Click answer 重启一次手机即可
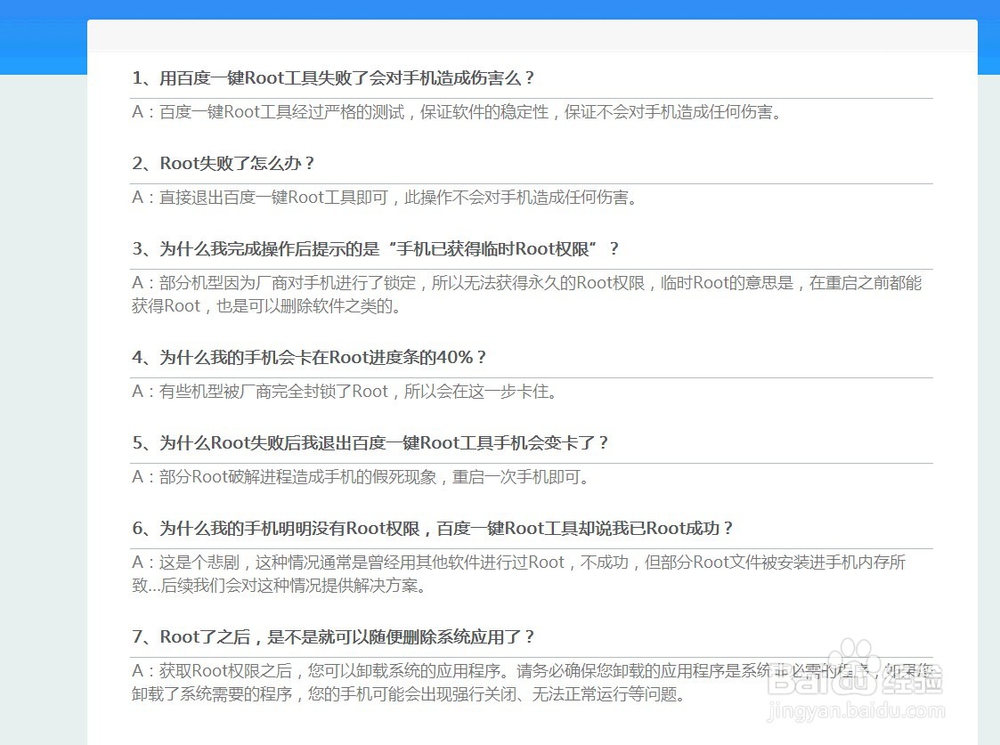The width and height of the screenshot is (1000, 745). 520,477
